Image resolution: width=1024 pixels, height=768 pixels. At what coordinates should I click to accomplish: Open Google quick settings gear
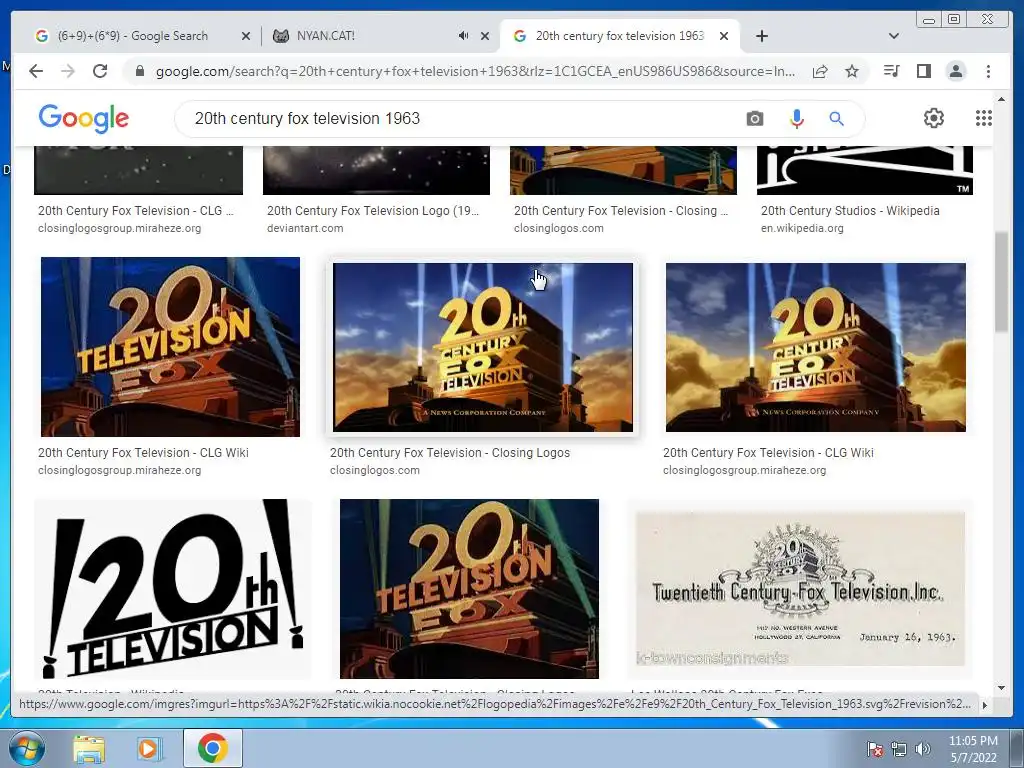[x=934, y=118]
